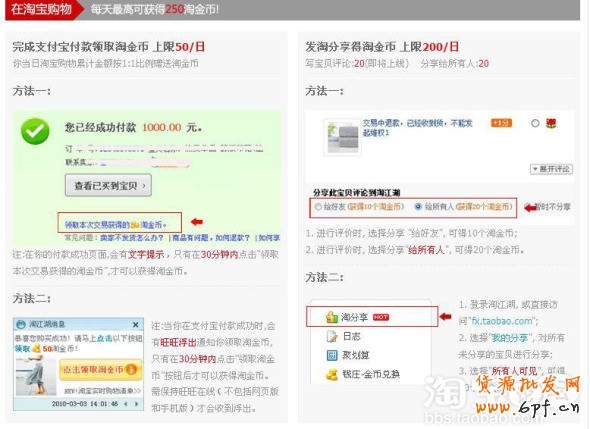Image resolution: width=590 pixels, height=429 pixels.
Task: Click the red flower rating icon
Action: pyautogui.click(x=551, y=123)
